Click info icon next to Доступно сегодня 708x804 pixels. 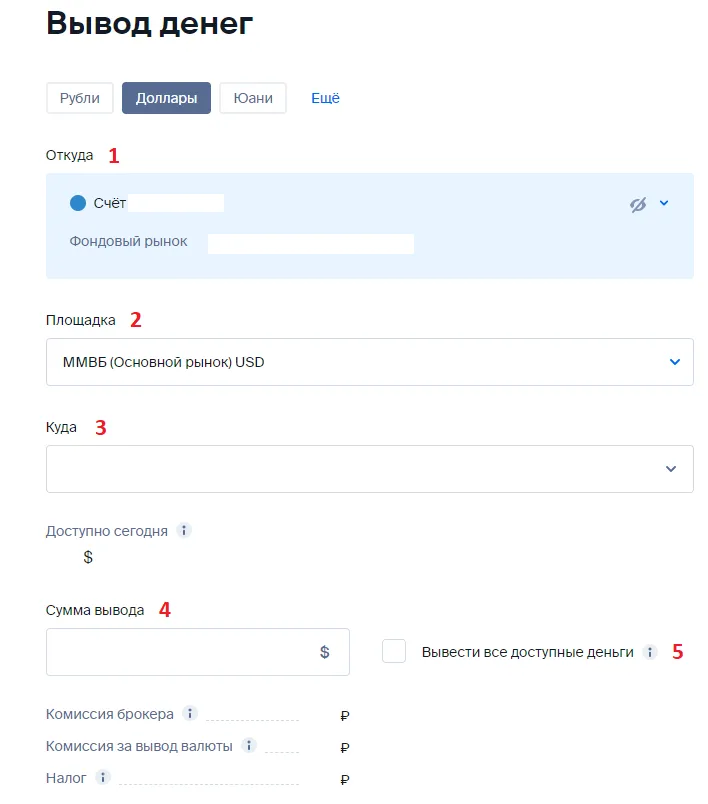[x=184, y=530]
